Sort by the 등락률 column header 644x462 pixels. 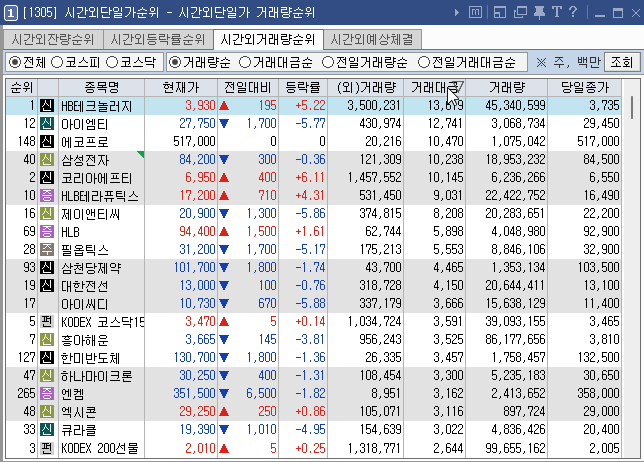pos(303,87)
